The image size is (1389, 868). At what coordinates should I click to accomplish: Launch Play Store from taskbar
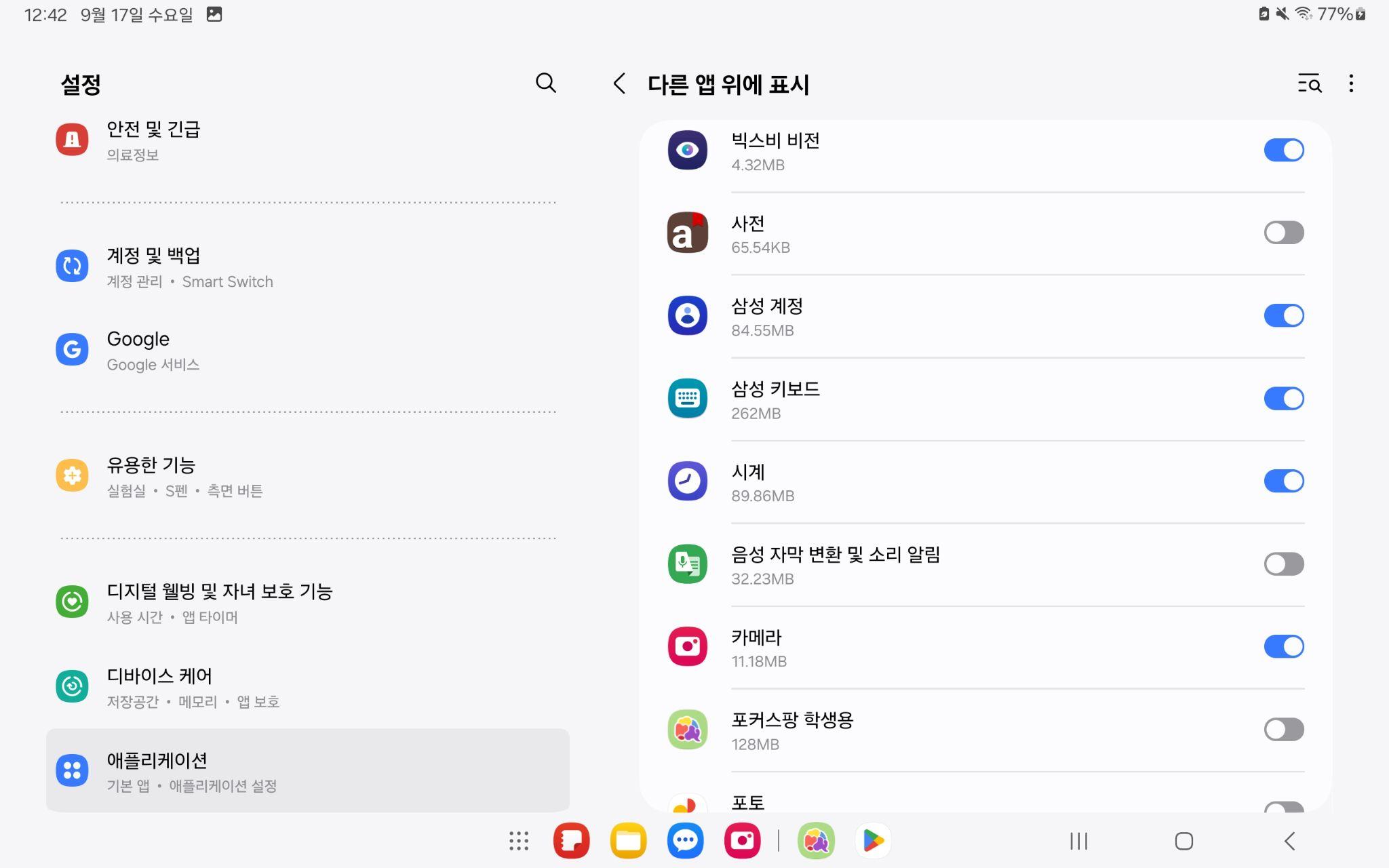coord(873,841)
